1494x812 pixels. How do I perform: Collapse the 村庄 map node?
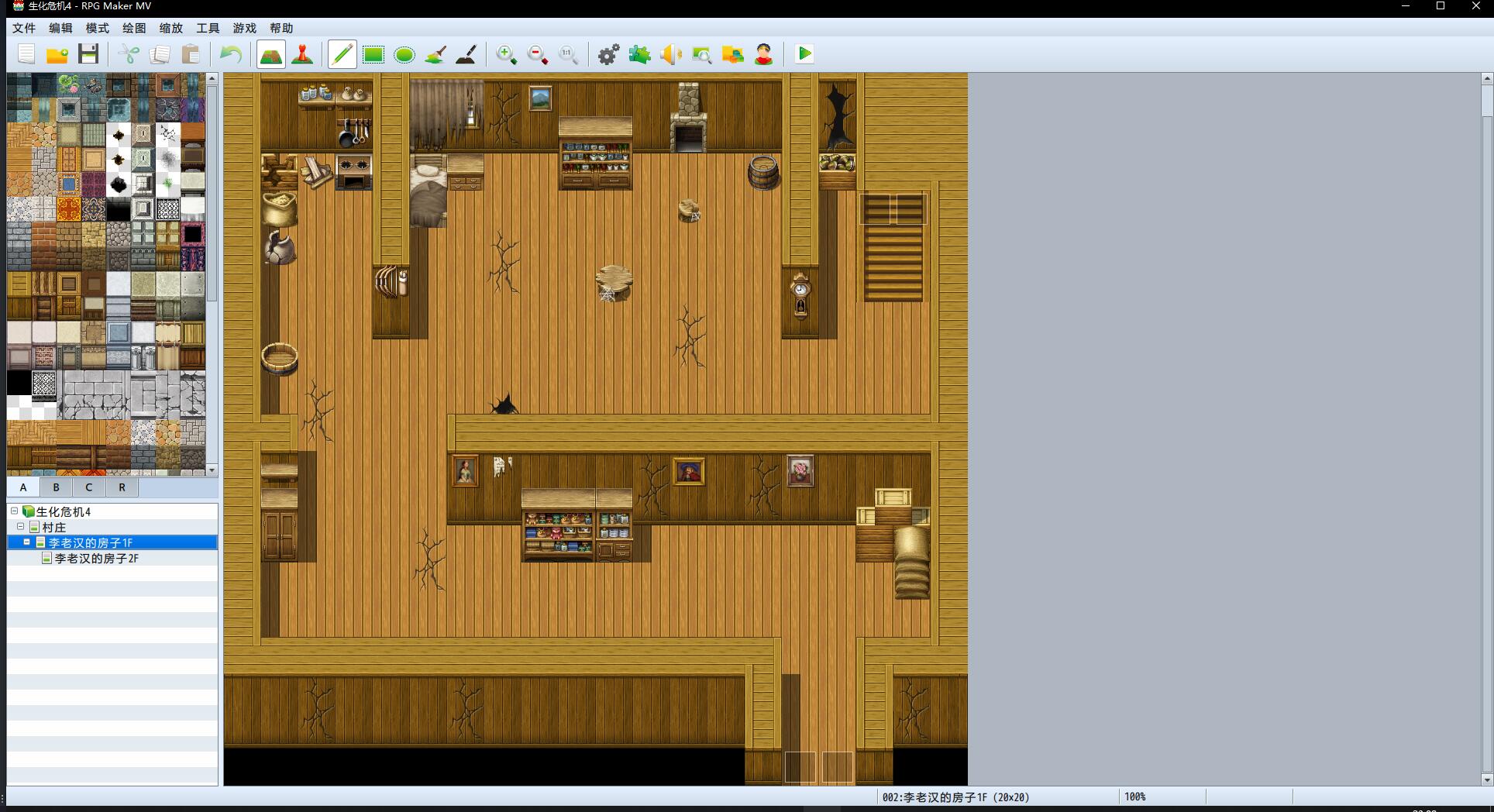[x=21, y=527]
